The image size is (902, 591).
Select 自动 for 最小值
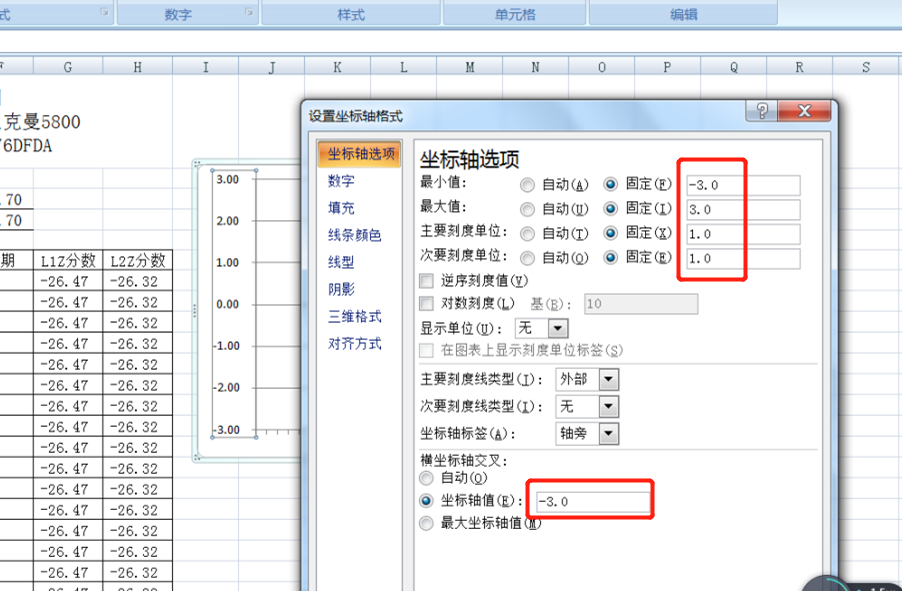pyautogui.click(x=527, y=185)
